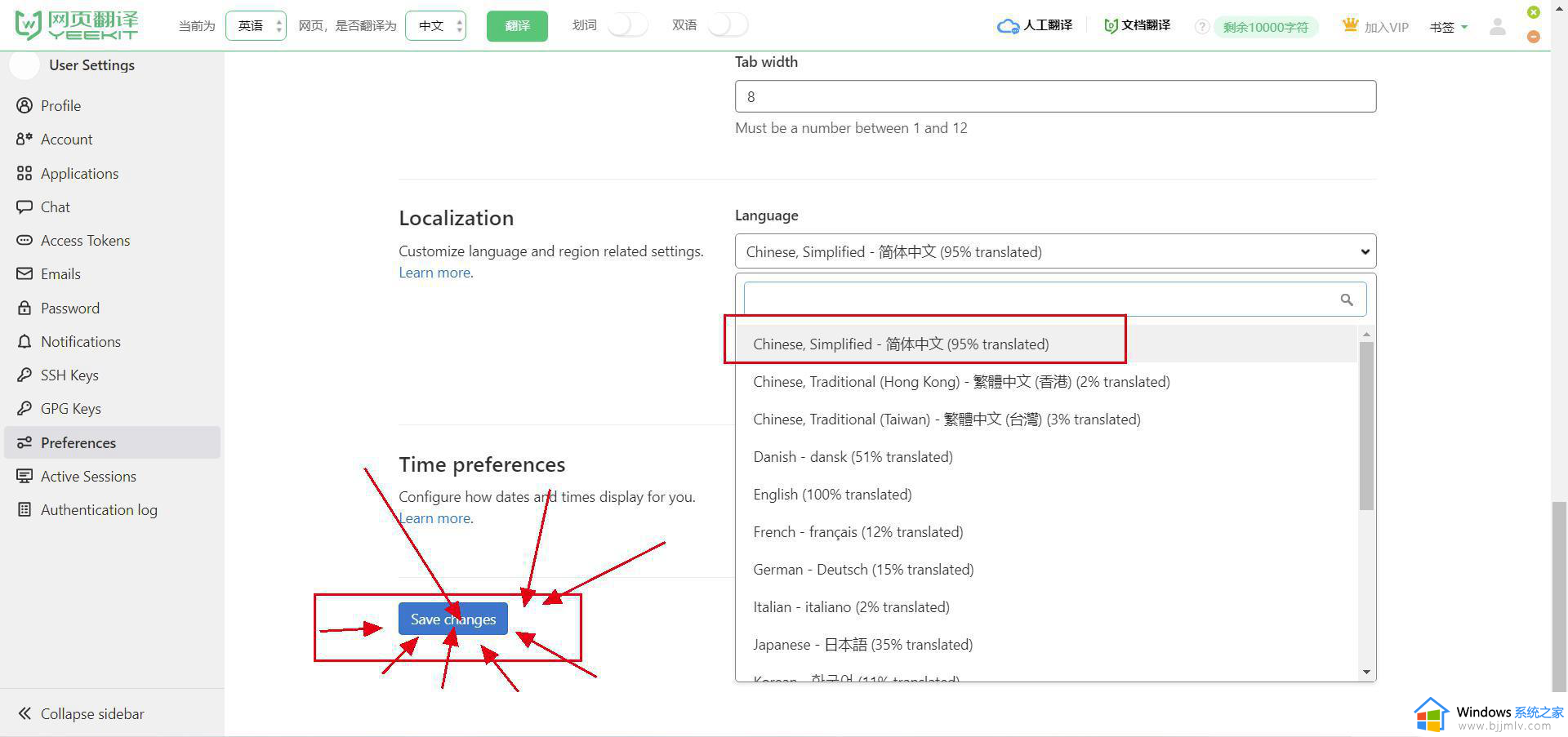Click the Collapse sidebar double-chevron icon
Viewport: 1568px width, 737px height.
(24, 713)
